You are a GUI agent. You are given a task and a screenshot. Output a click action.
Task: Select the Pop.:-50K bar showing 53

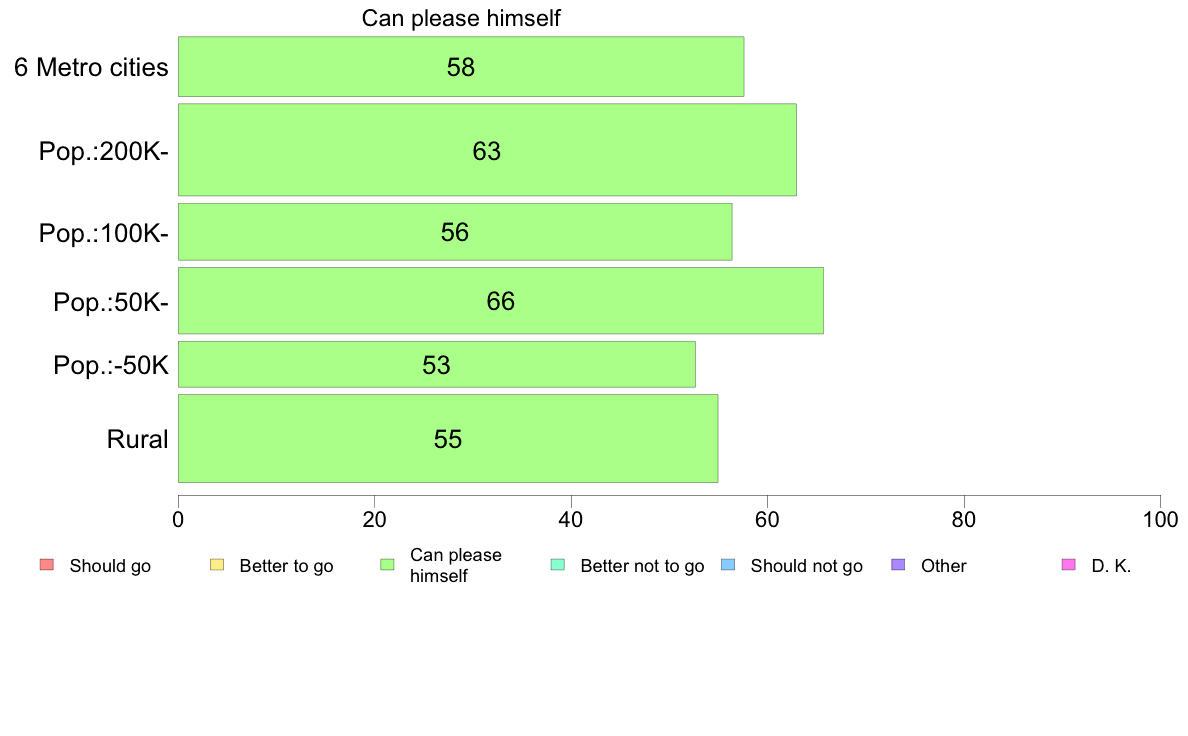point(436,365)
